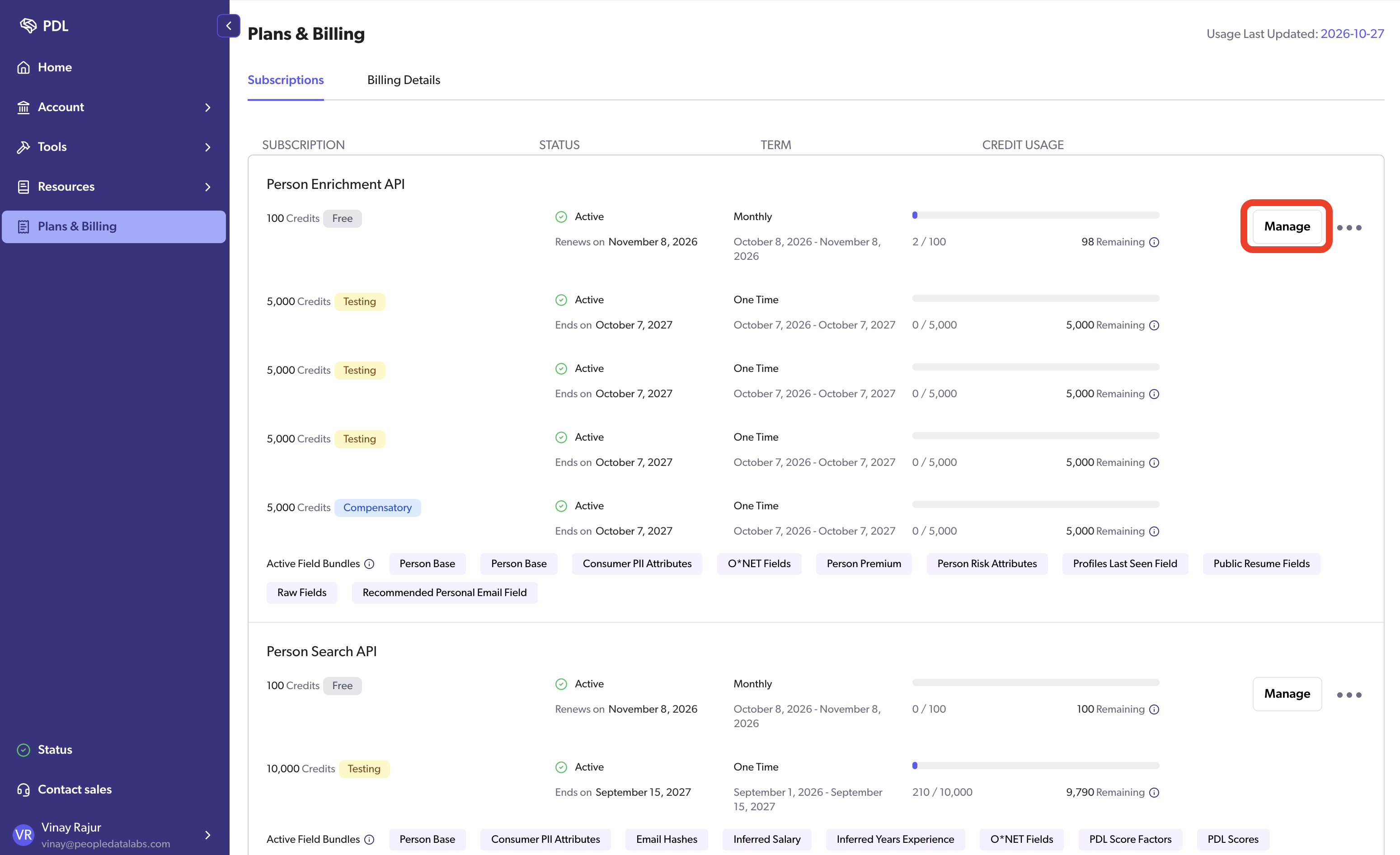
Task: Open three-dots menu for Person Enrichment API
Action: (x=1349, y=227)
